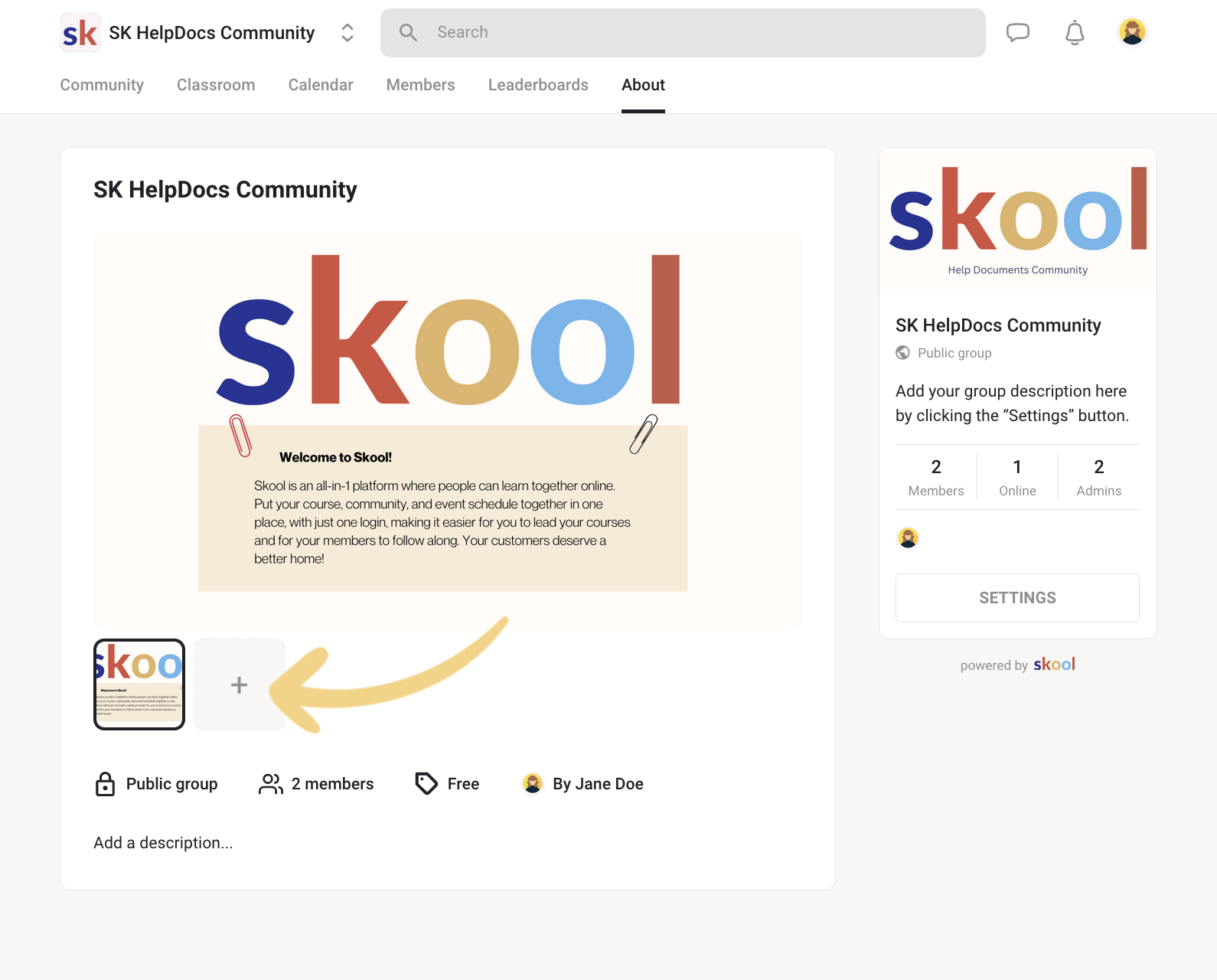
Task: Click Add a description field
Action: point(163,843)
